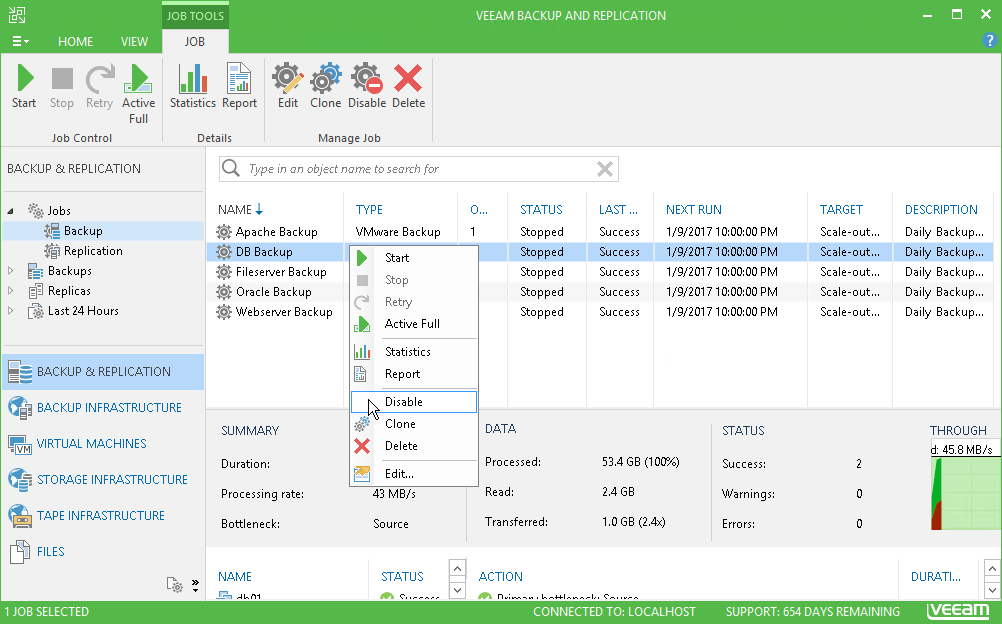Expand the Replicas tree node

click(11, 291)
